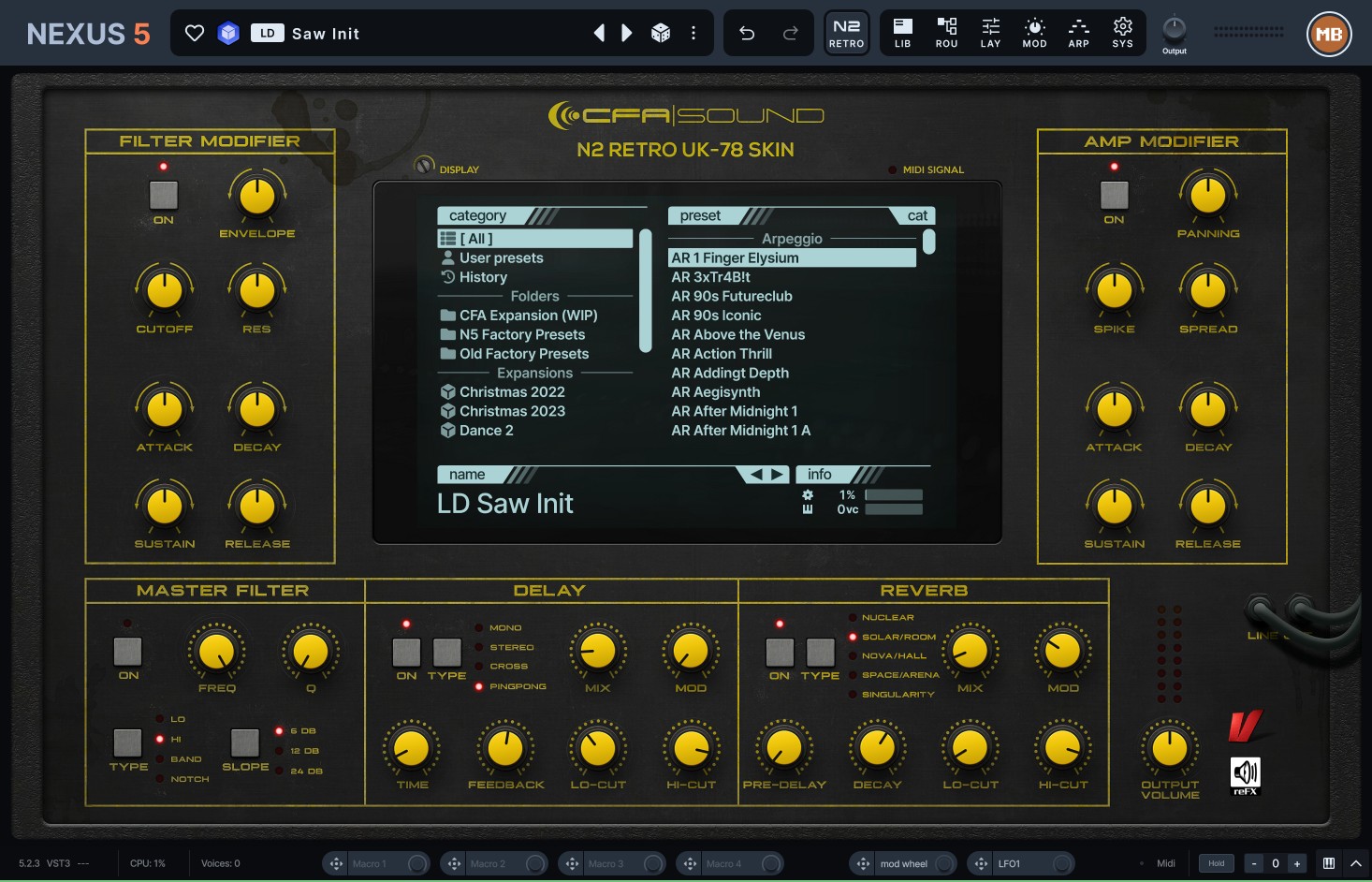Open the MOD modulation tab
The height and width of the screenshot is (882, 1372).
click(x=1034, y=33)
